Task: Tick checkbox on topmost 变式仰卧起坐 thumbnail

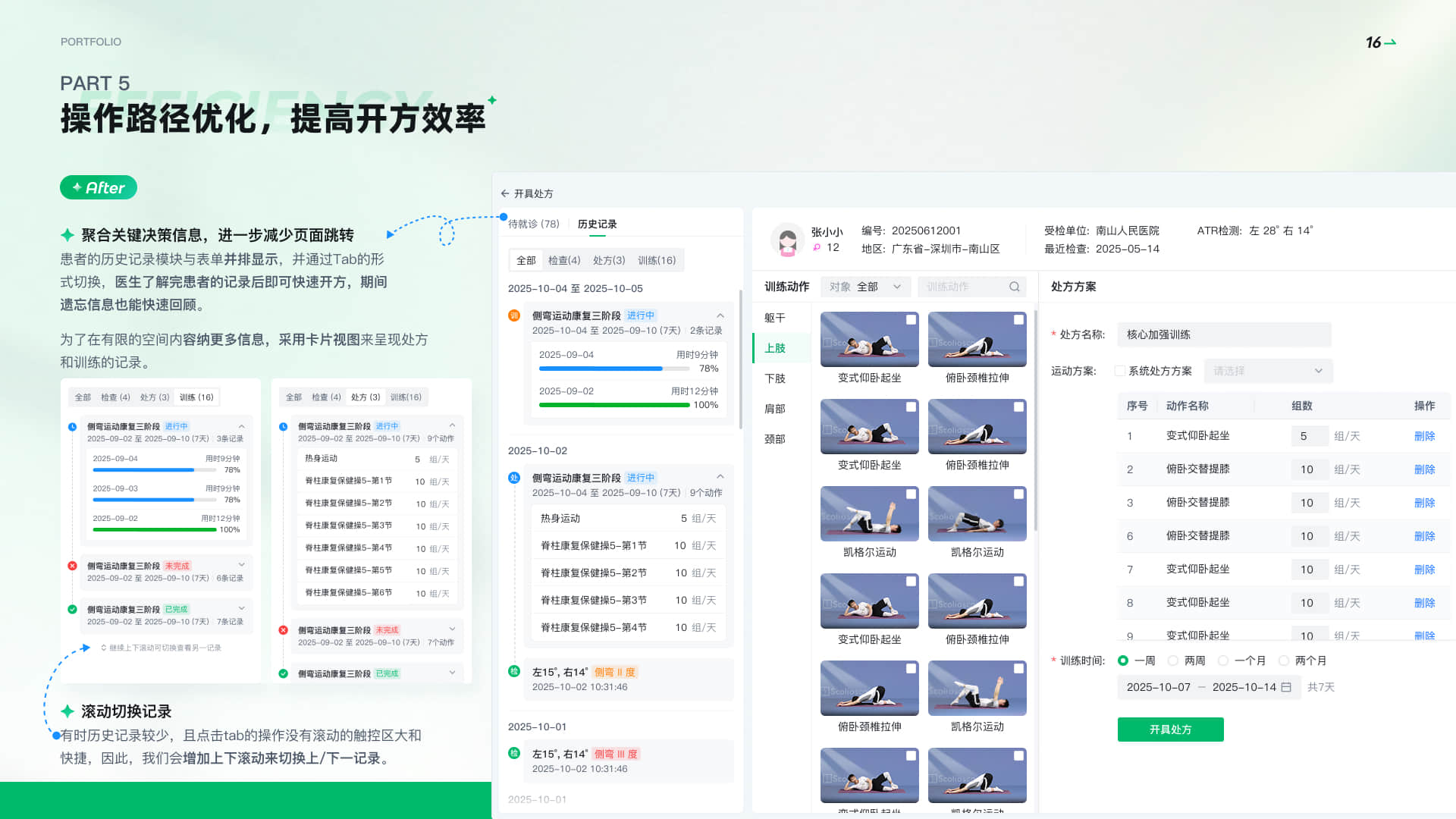Action: pos(911,320)
